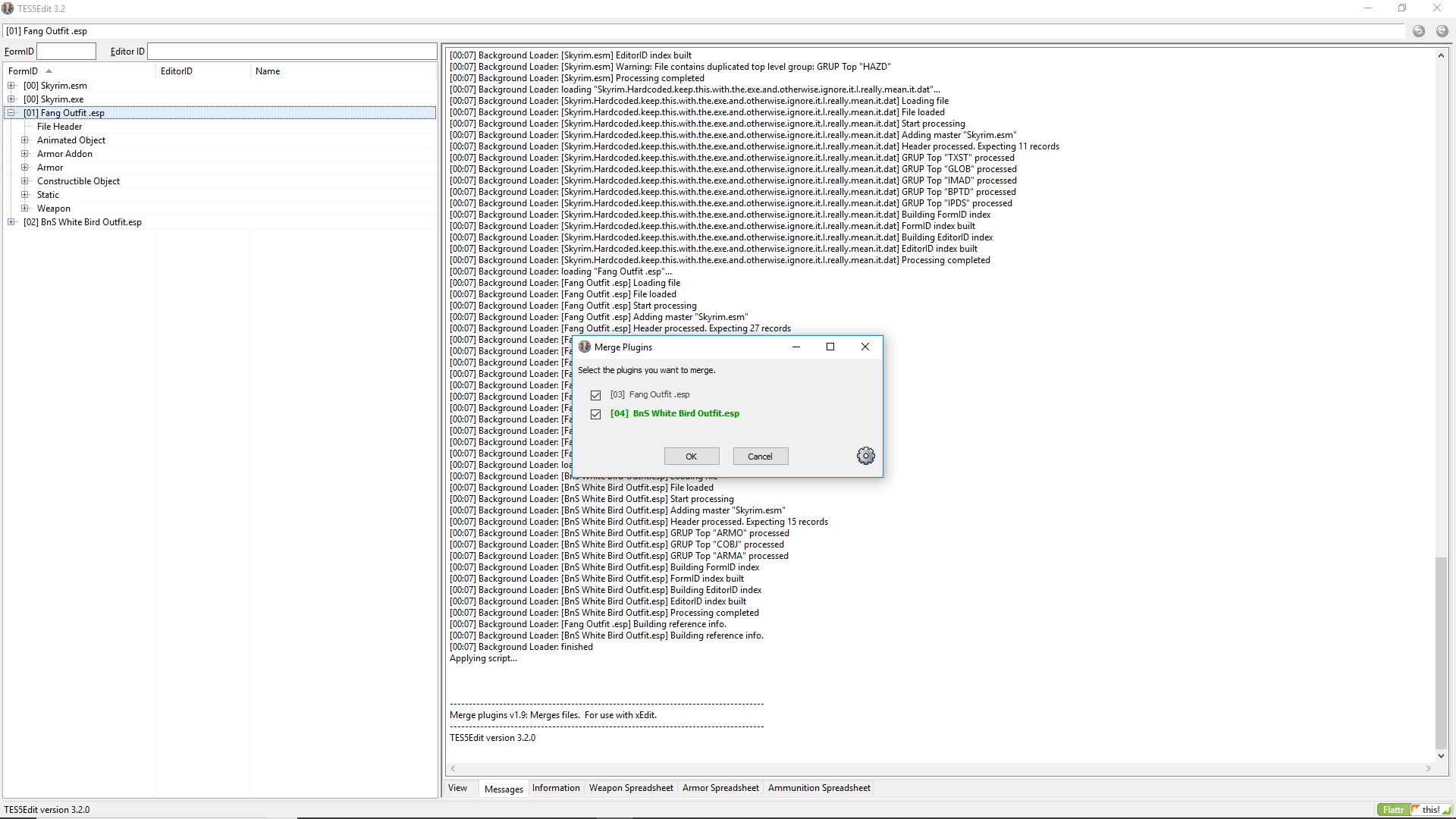Sort by the Name column header
1456x819 pixels.
[344, 71]
